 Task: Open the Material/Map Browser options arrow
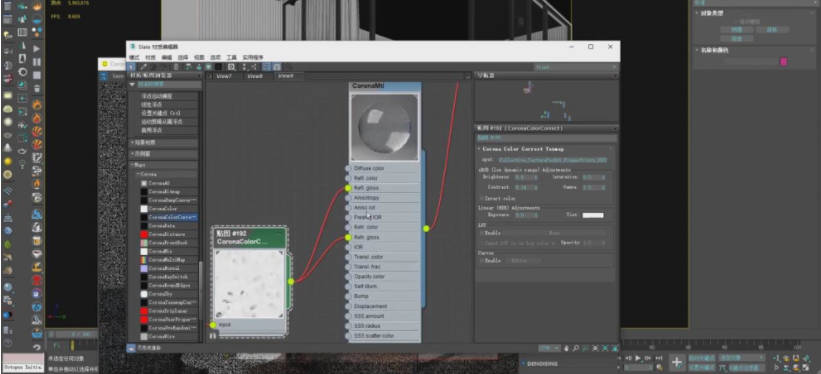[x=132, y=84]
